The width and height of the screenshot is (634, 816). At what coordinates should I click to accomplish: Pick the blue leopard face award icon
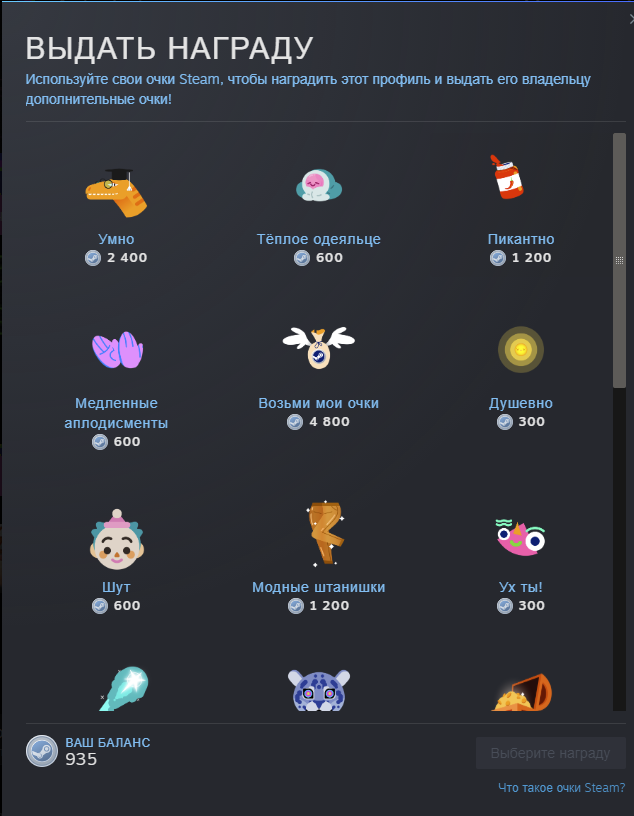(x=319, y=690)
